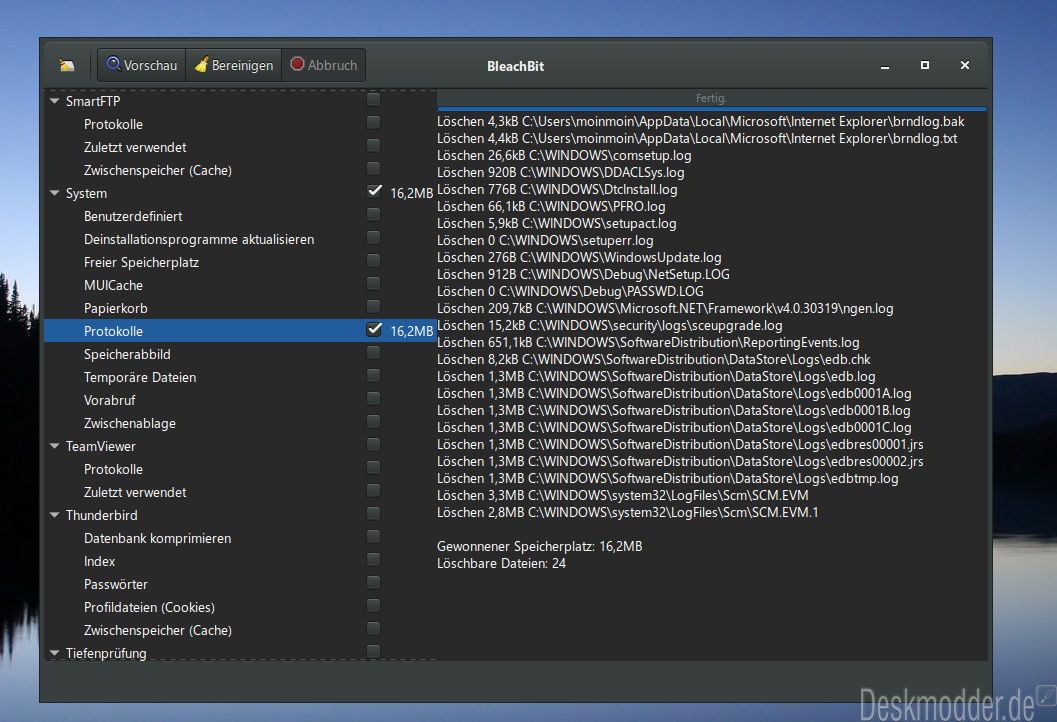
Task: Minimize the BleachBit window
Action: point(884,66)
